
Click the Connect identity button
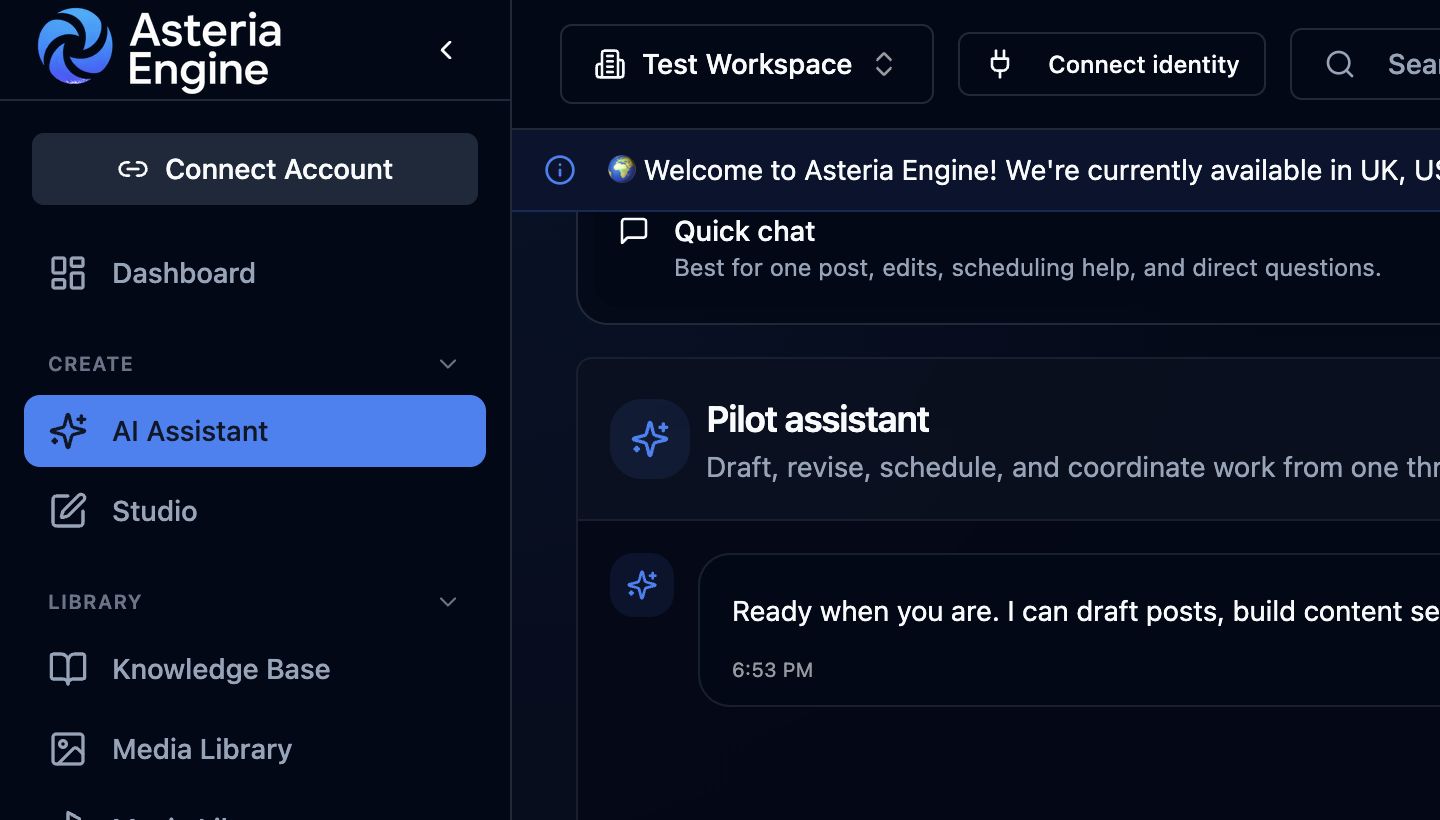[x=1112, y=64]
